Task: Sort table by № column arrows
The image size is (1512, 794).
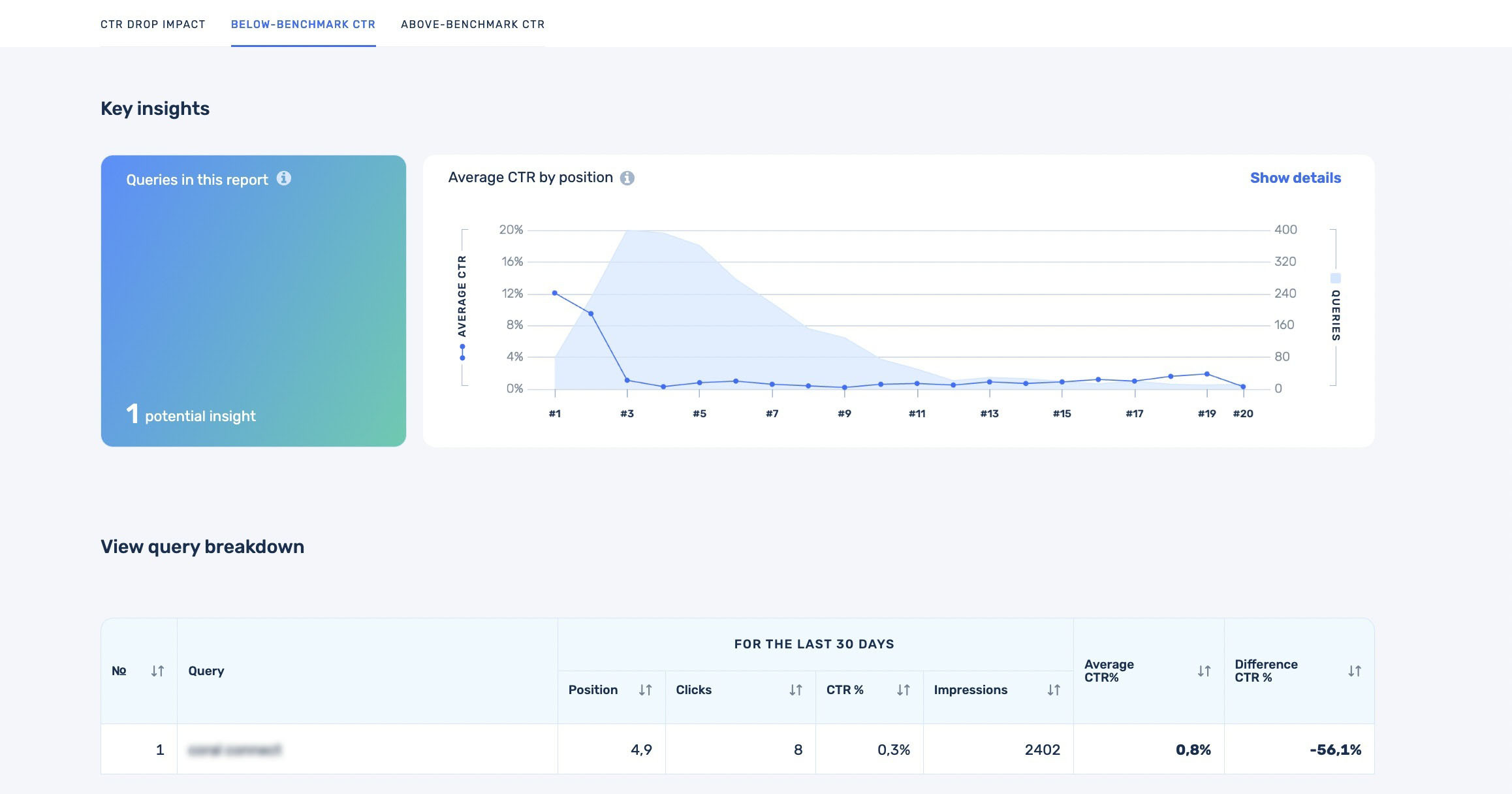Action: pyautogui.click(x=157, y=671)
